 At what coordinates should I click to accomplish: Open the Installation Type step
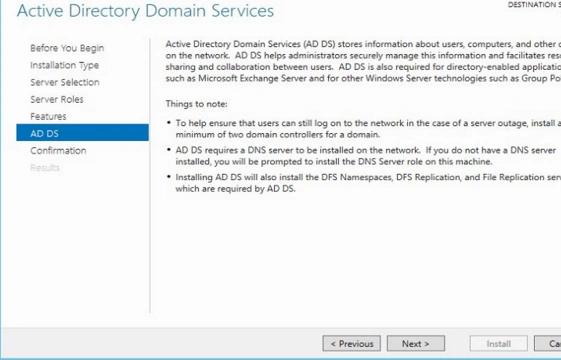64,65
